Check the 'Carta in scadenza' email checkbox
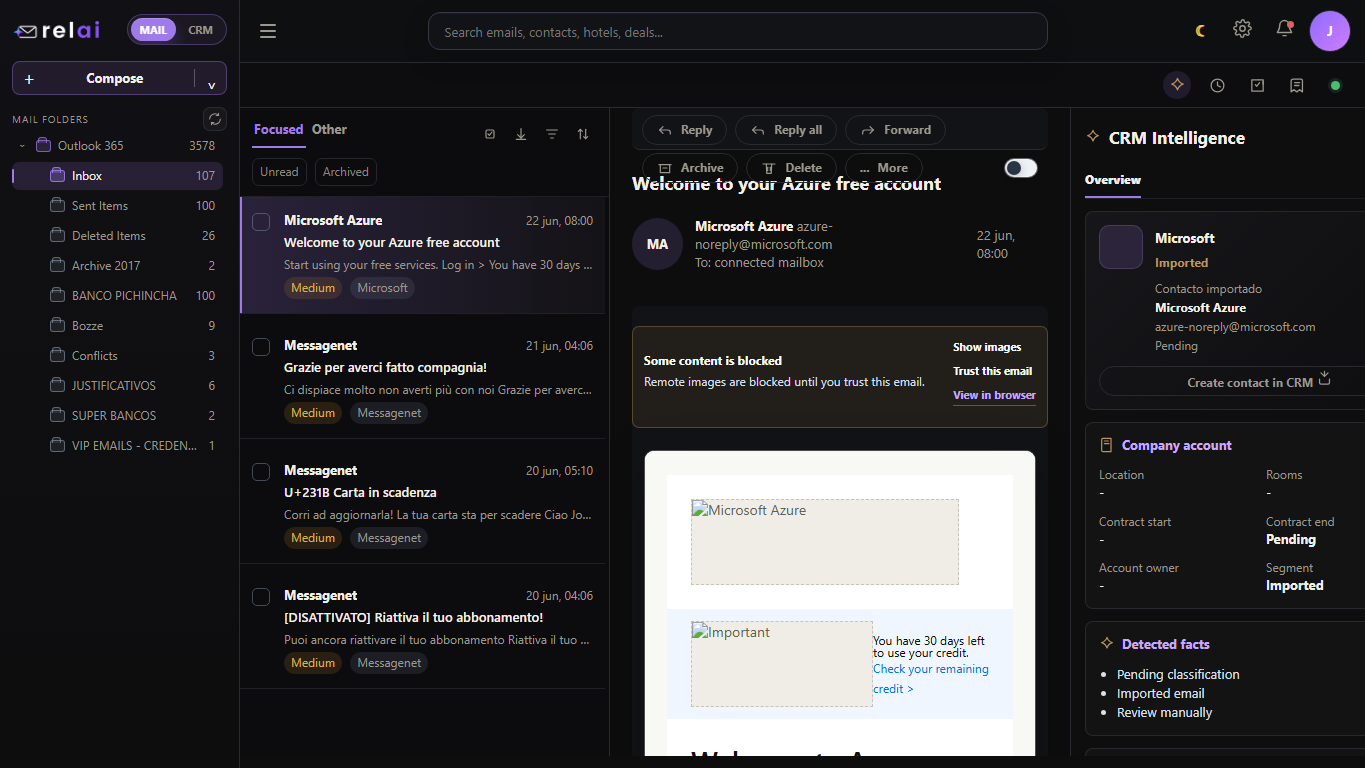The width and height of the screenshot is (1365, 768). pos(261,472)
